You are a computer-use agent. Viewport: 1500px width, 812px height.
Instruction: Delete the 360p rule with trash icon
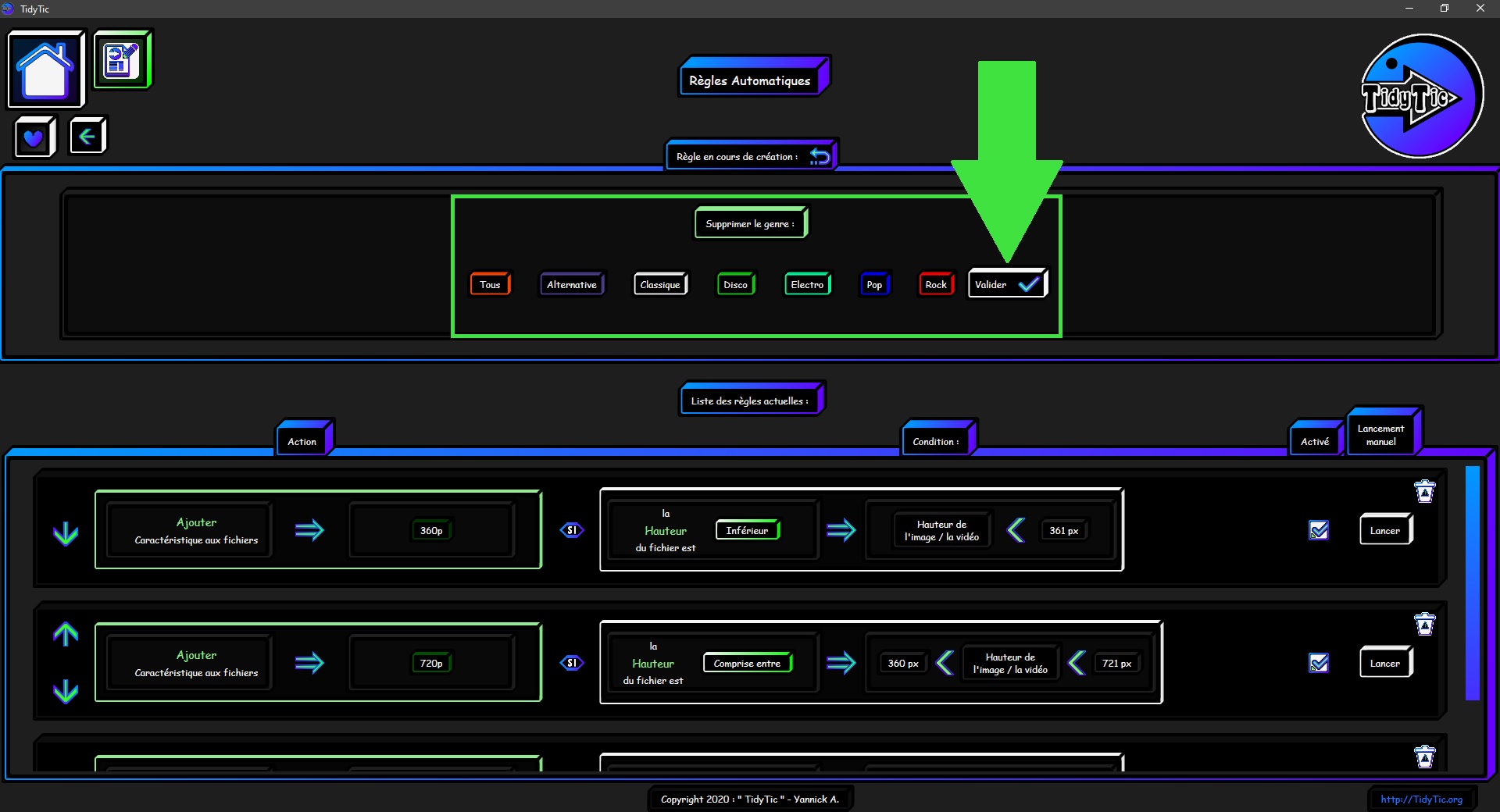point(1425,491)
